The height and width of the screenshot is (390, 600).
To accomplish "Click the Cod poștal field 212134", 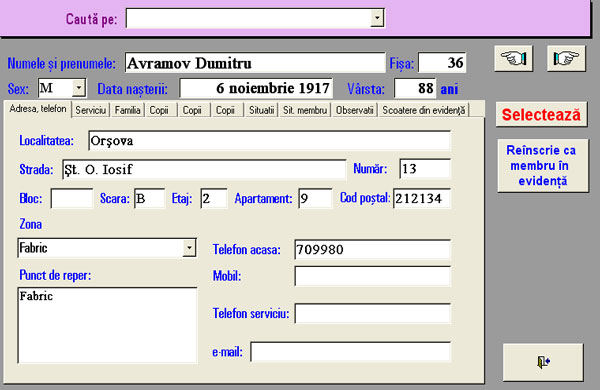I will tap(422, 198).
